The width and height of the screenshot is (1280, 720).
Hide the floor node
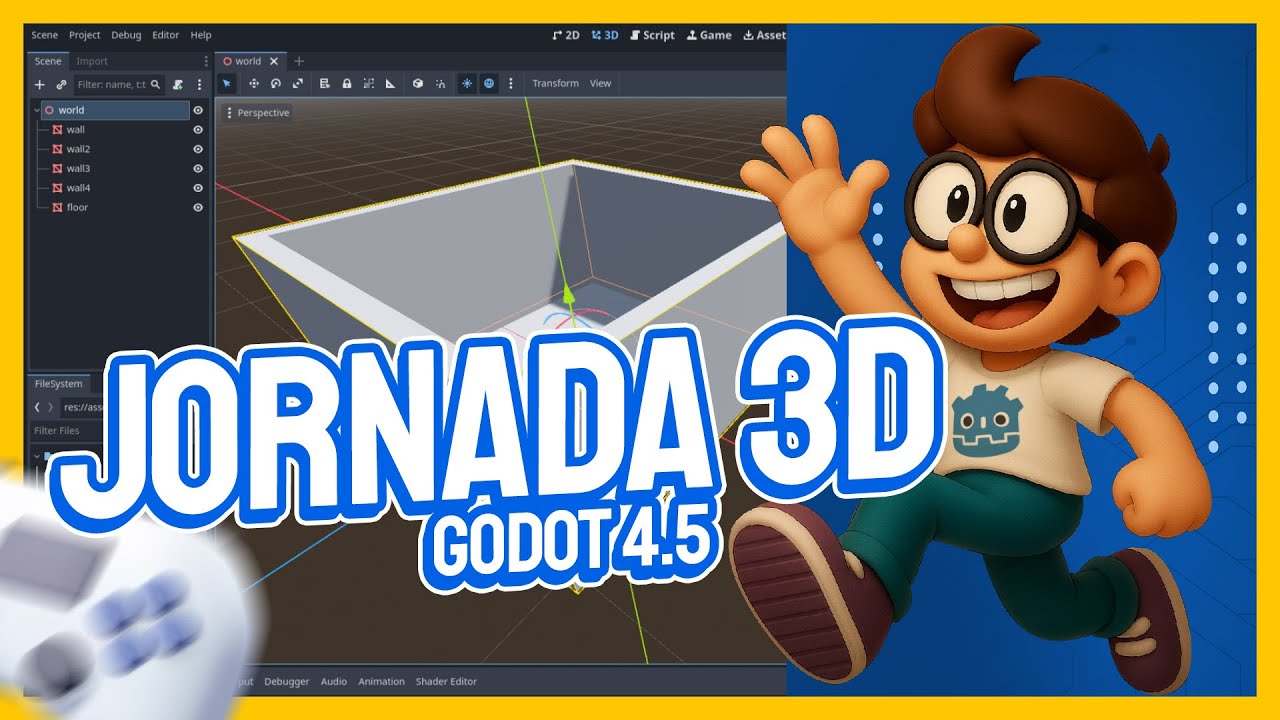coord(198,207)
